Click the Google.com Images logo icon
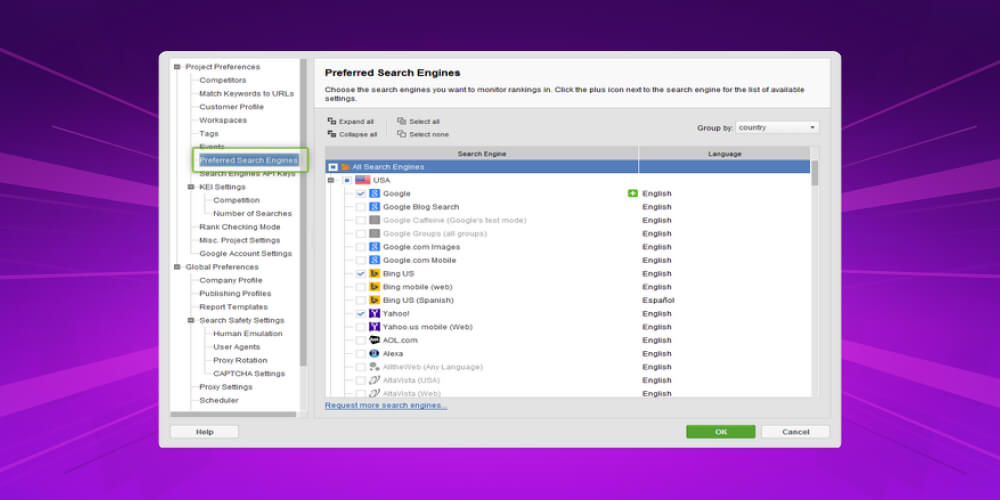 [x=374, y=247]
